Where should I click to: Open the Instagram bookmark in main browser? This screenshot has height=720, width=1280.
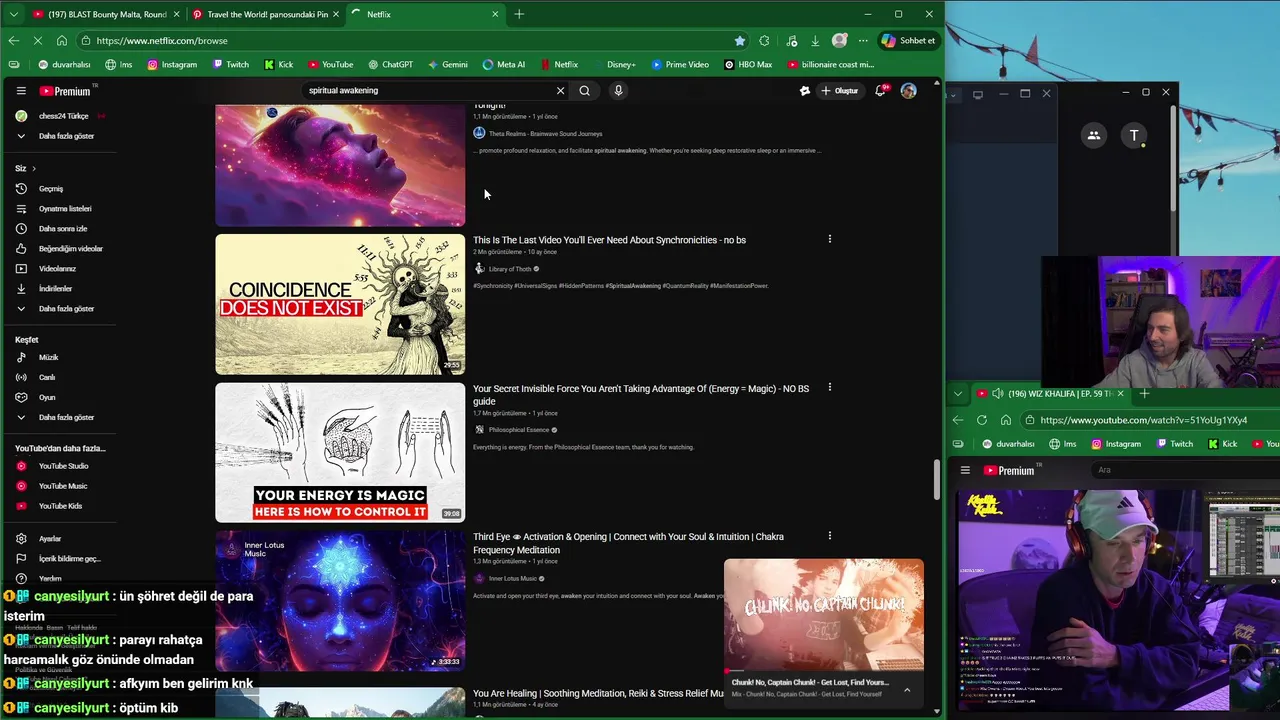(172, 65)
